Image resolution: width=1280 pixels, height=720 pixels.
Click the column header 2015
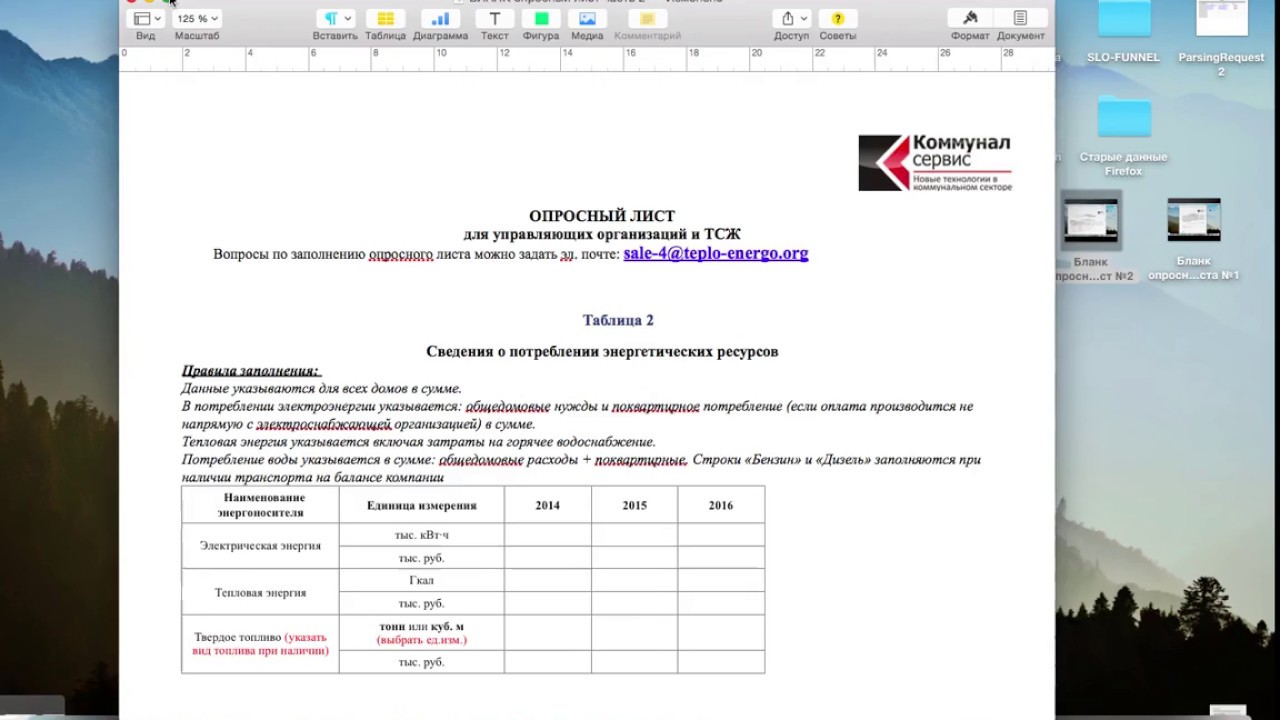[634, 505]
